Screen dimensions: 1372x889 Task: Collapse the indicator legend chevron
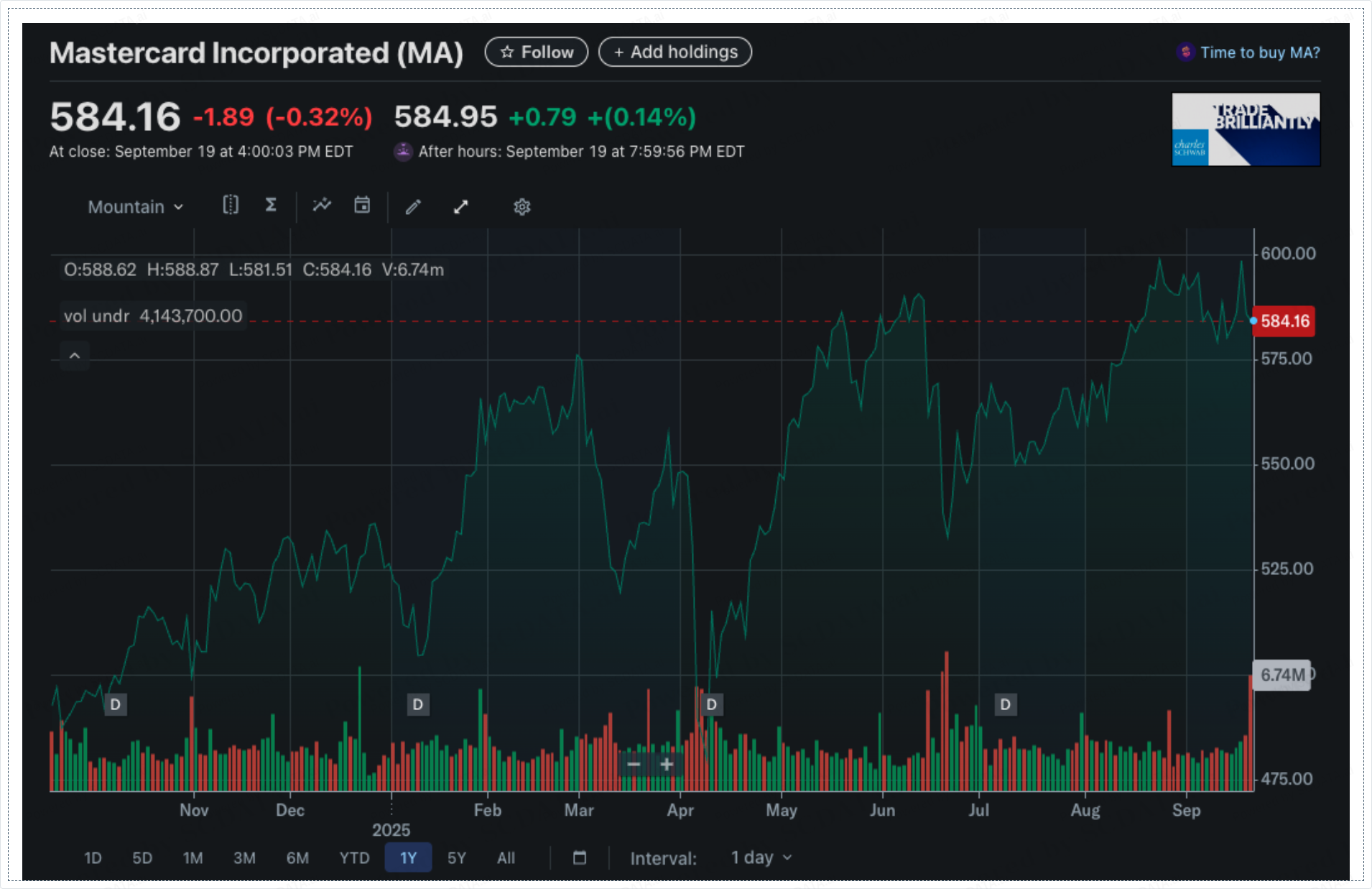[75, 356]
